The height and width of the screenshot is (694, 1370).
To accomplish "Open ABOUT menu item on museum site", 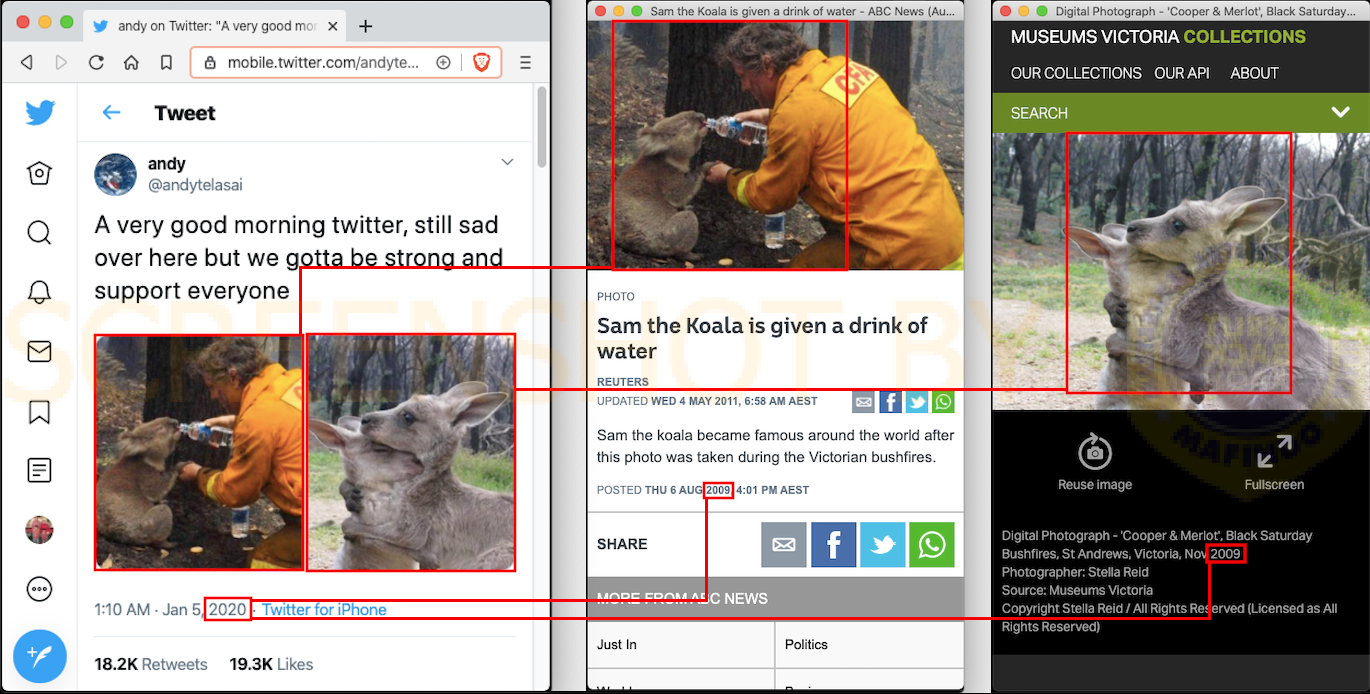I will [x=1255, y=73].
